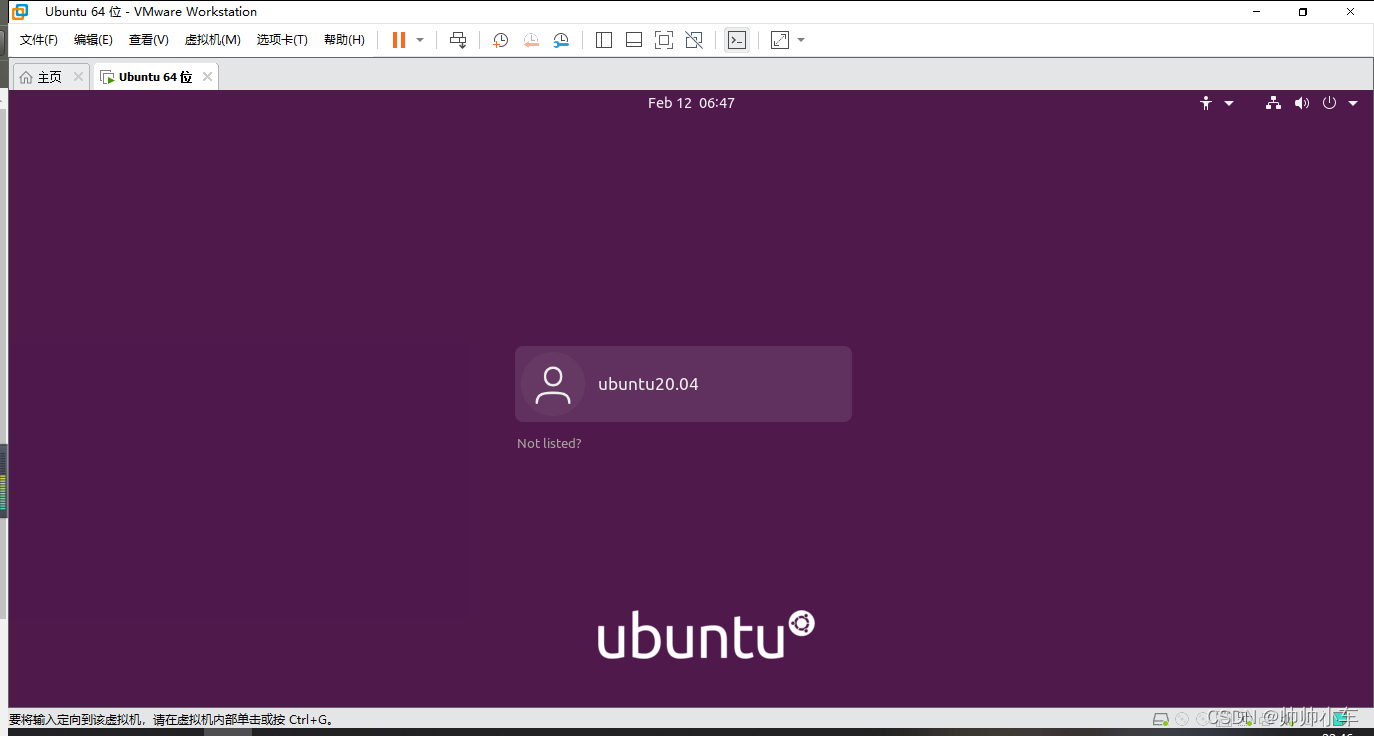The width and height of the screenshot is (1374, 736).
Task: Click the Not listed? link
Action: point(549,443)
